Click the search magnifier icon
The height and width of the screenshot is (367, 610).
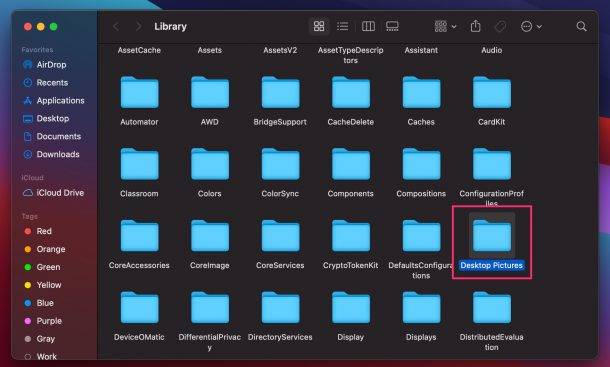(x=581, y=26)
